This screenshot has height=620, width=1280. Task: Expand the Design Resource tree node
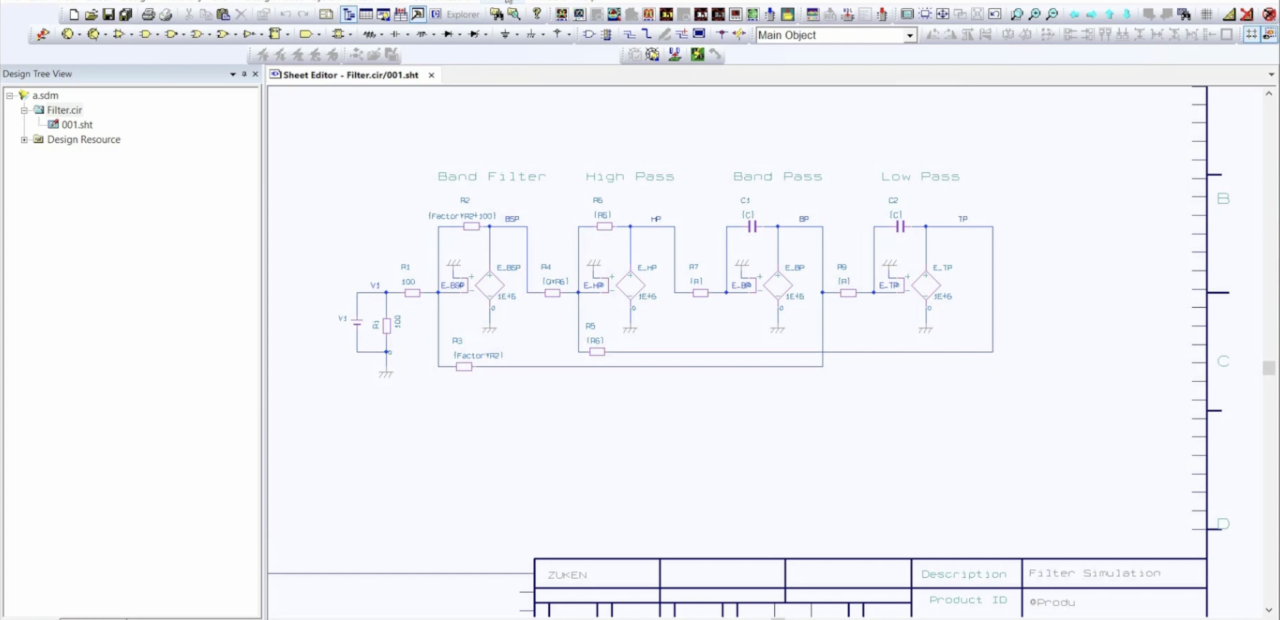(x=24, y=139)
